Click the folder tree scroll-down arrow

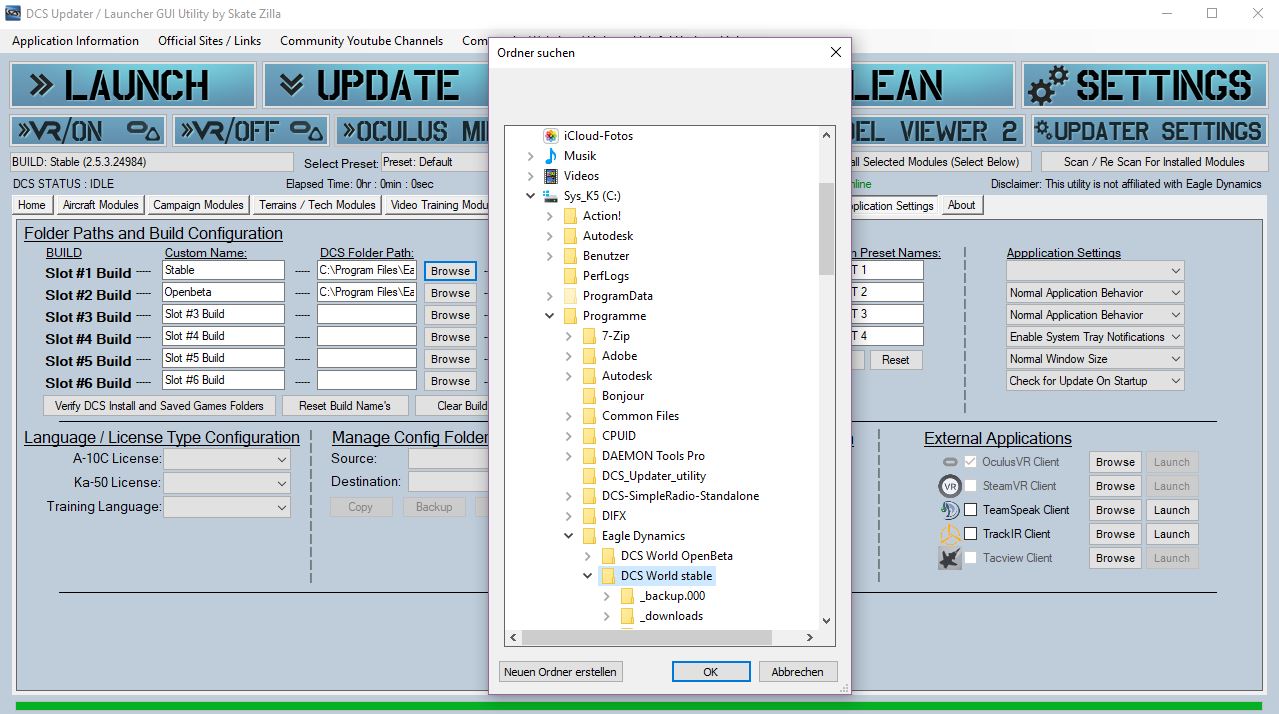[x=826, y=620]
